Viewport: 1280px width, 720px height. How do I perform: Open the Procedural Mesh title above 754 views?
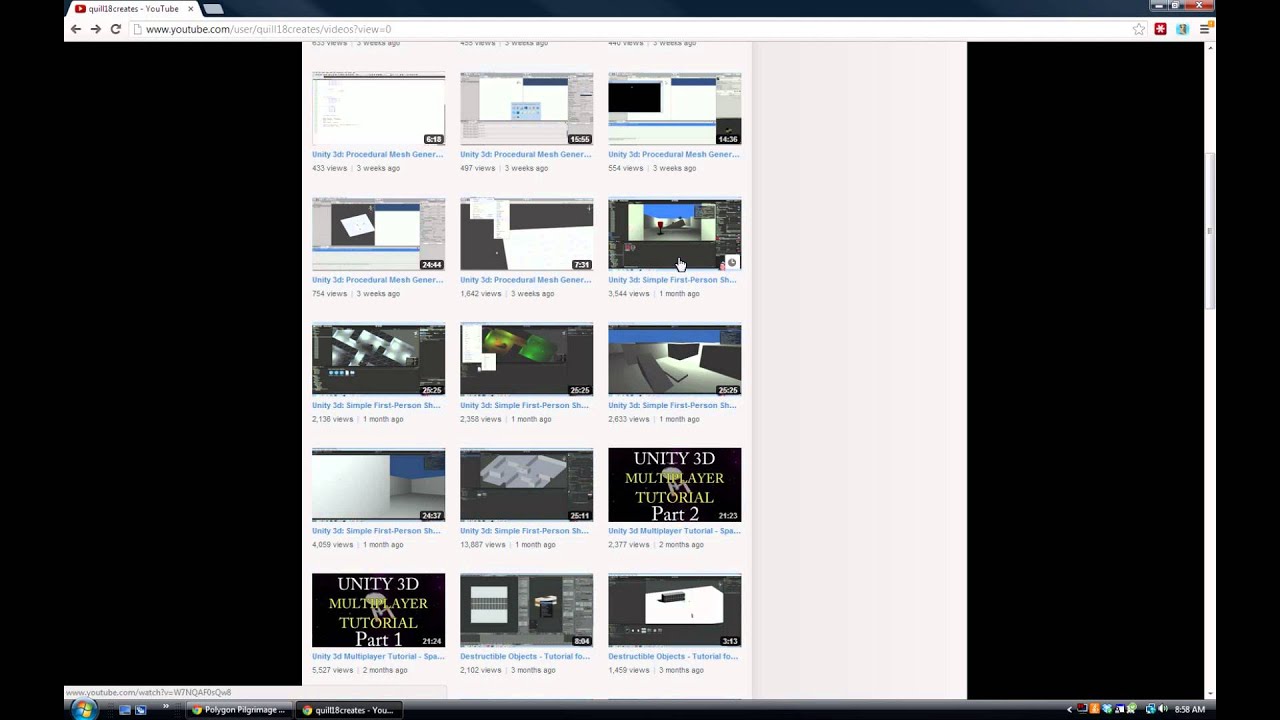[377, 280]
